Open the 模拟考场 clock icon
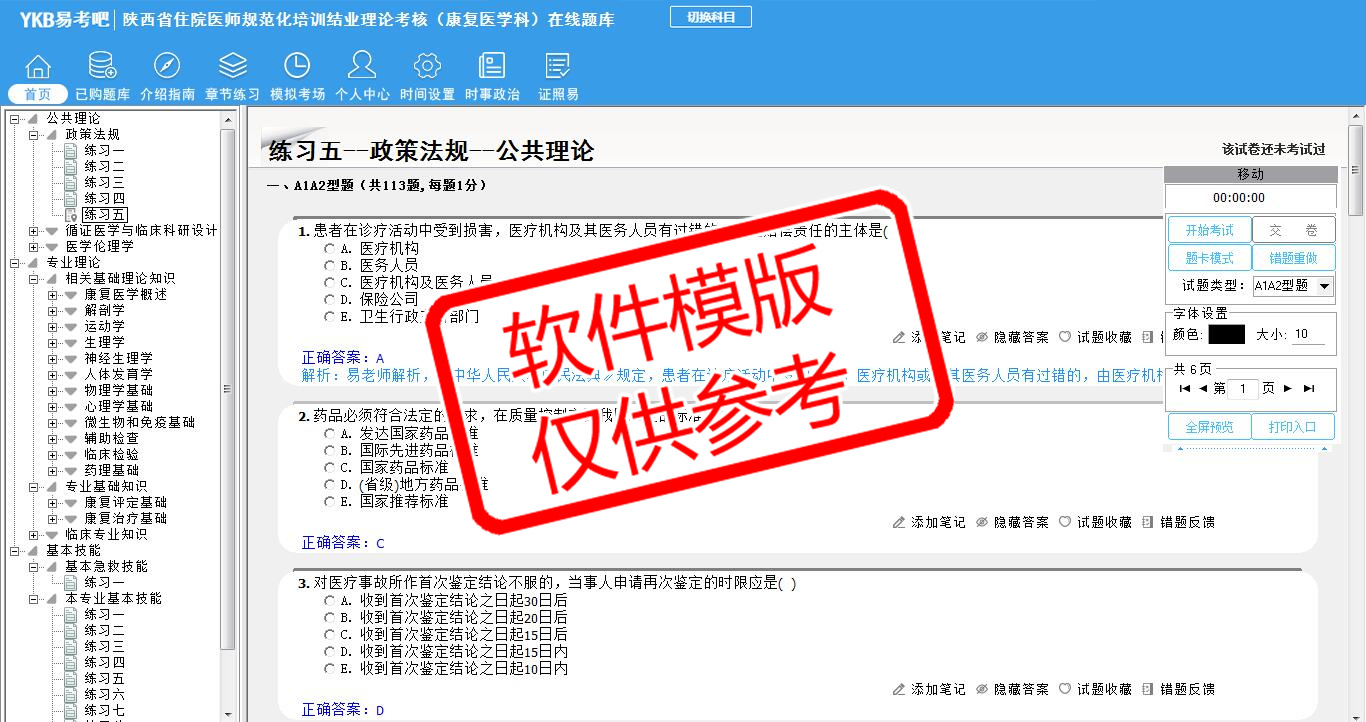The width and height of the screenshot is (1366, 722). (x=297, y=67)
